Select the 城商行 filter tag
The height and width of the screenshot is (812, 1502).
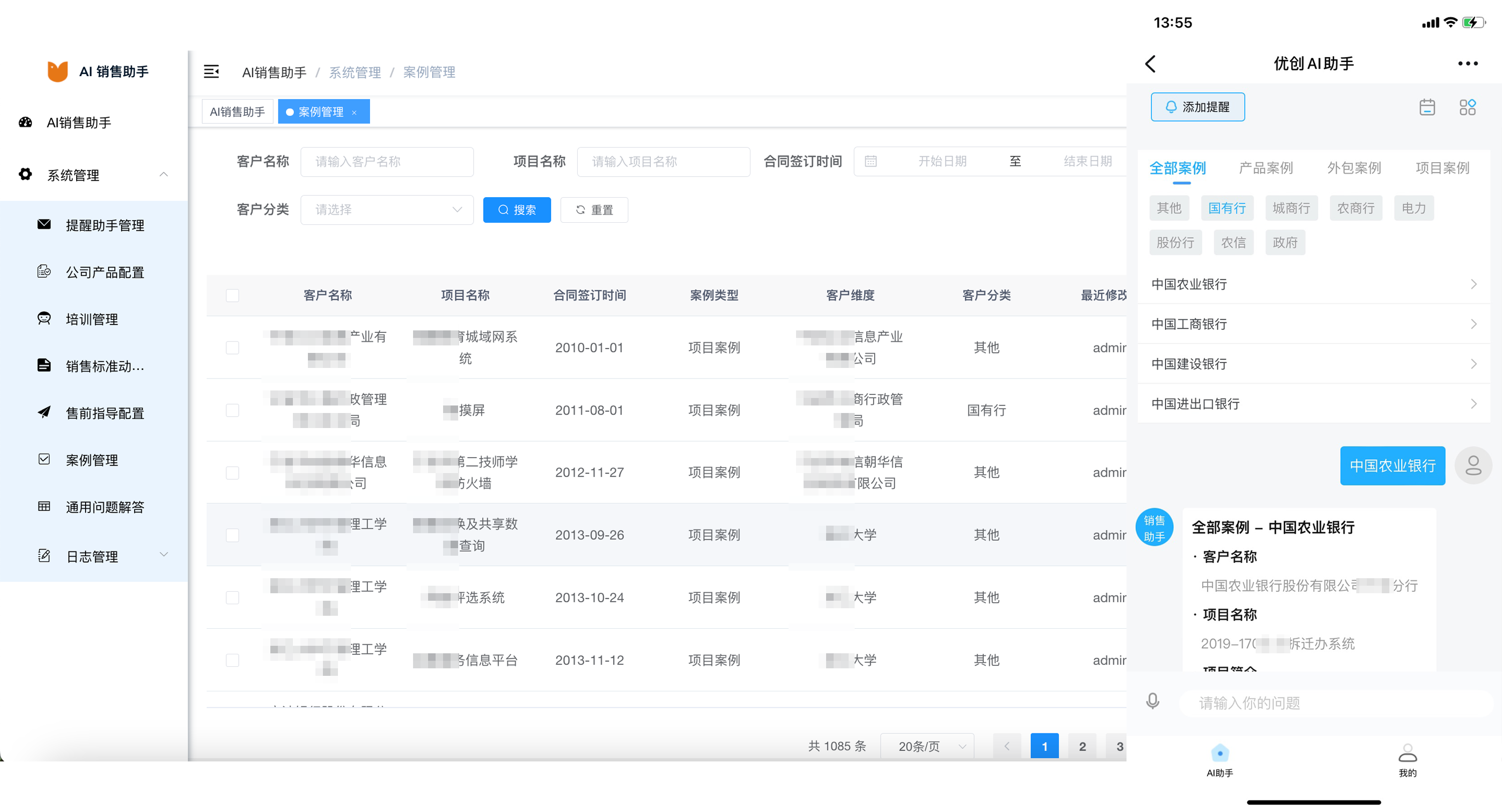(x=1291, y=208)
